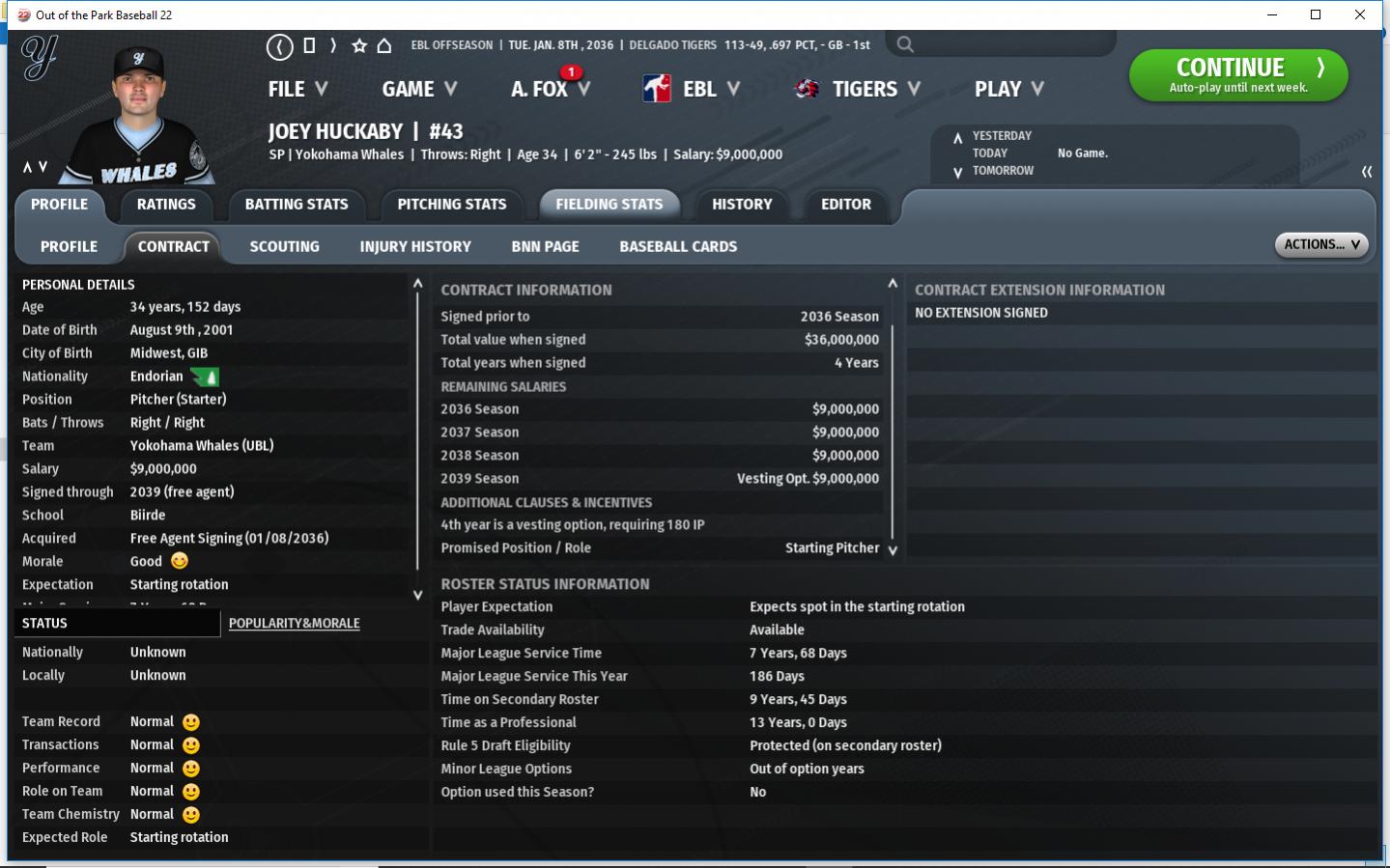Click the search magnifier icon
Image resolution: width=1390 pixels, height=868 pixels.
point(904,44)
